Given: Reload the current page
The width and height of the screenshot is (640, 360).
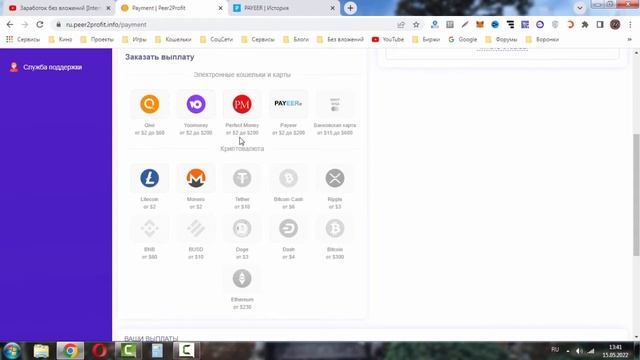Looking at the screenshot, I should coord(40,24).
